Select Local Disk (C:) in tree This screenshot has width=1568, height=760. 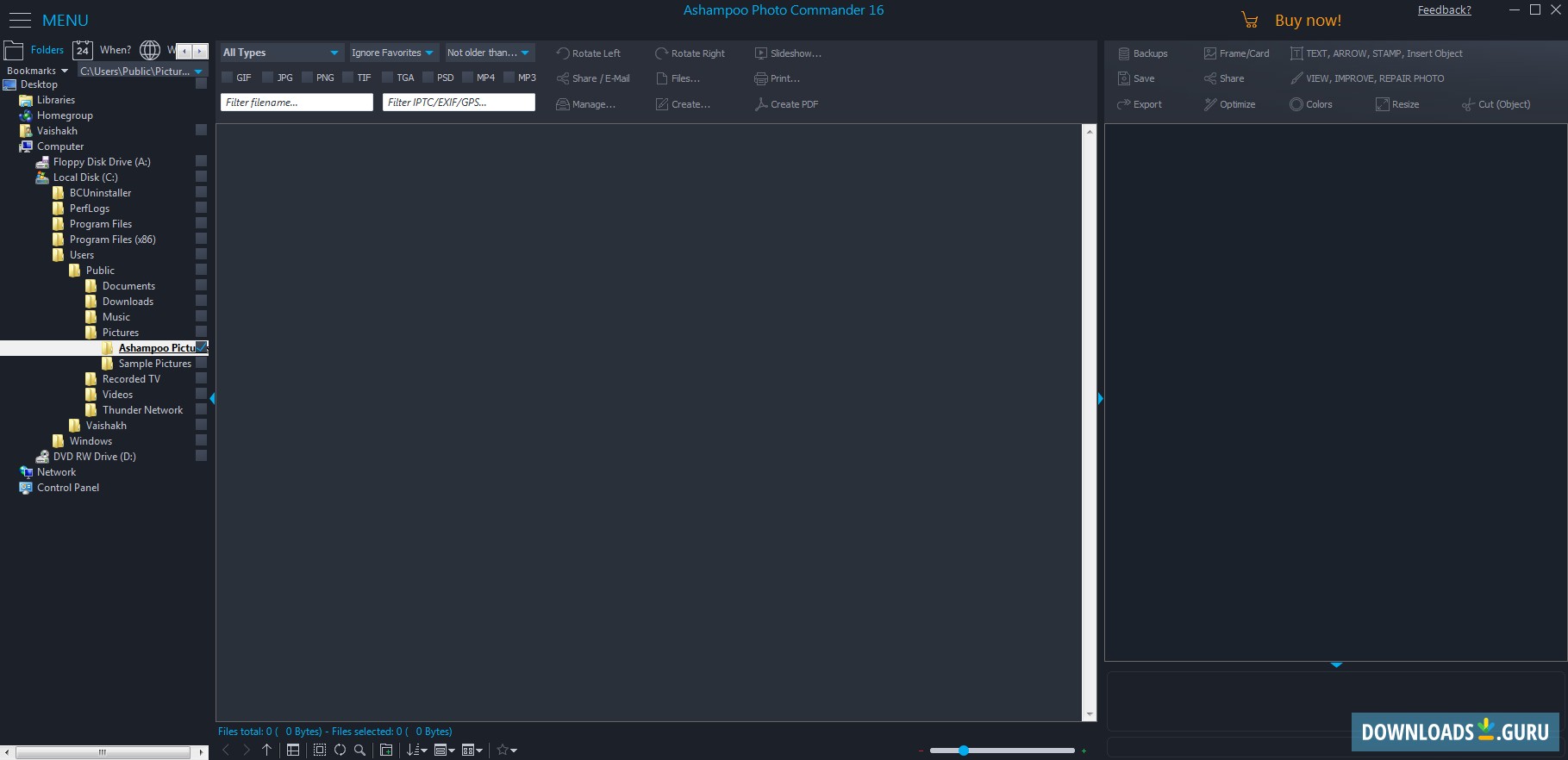(x=84, y=178)
